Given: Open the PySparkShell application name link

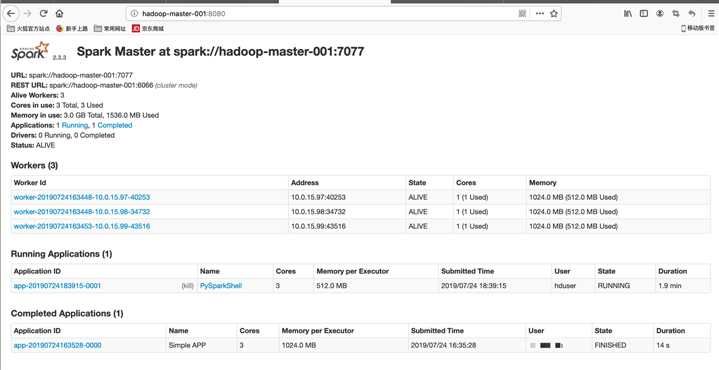Looking at the screenshot, I should pyautogui.click(x=221, y=286).
